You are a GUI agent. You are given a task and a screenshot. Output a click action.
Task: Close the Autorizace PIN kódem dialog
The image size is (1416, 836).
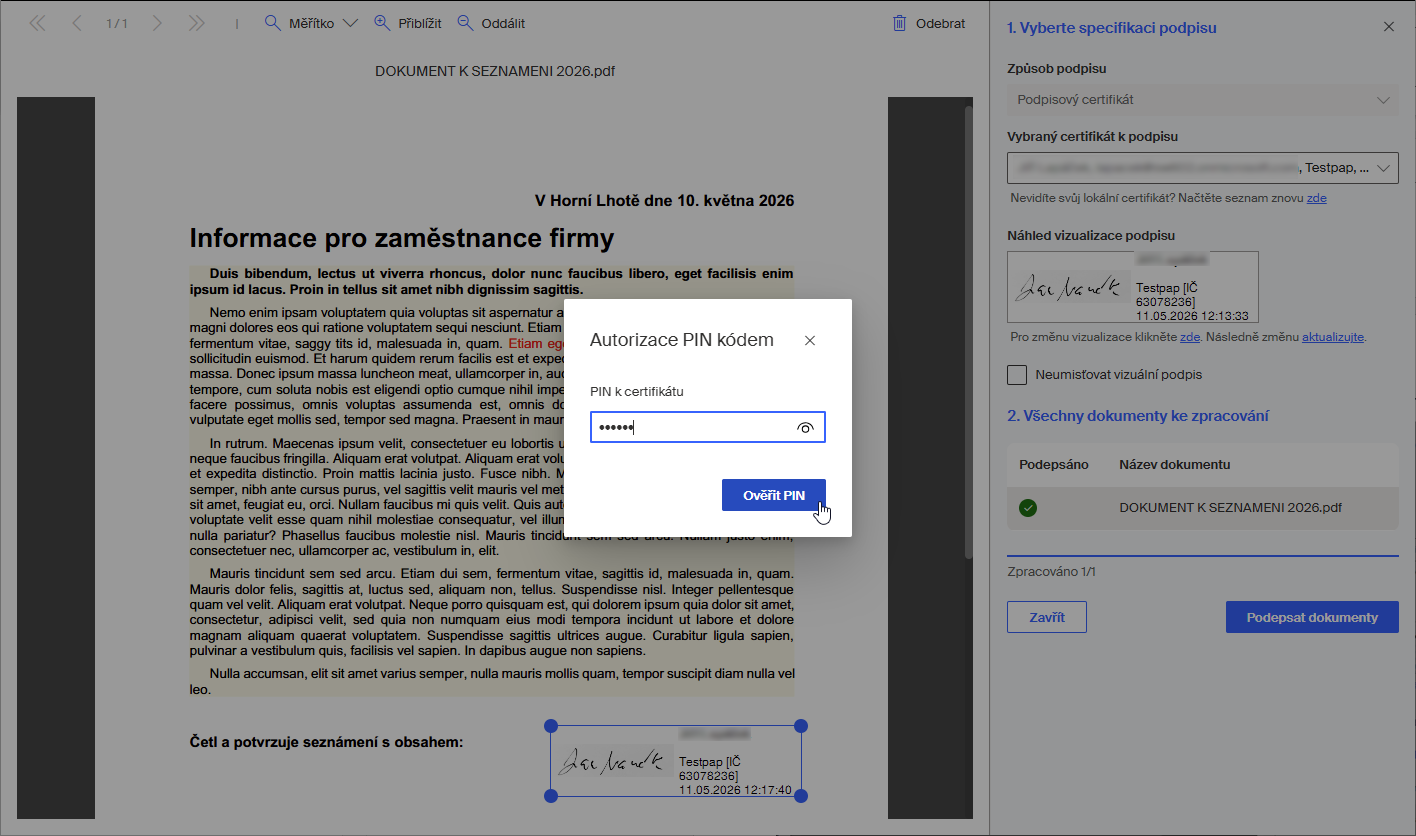coord(810,340)
